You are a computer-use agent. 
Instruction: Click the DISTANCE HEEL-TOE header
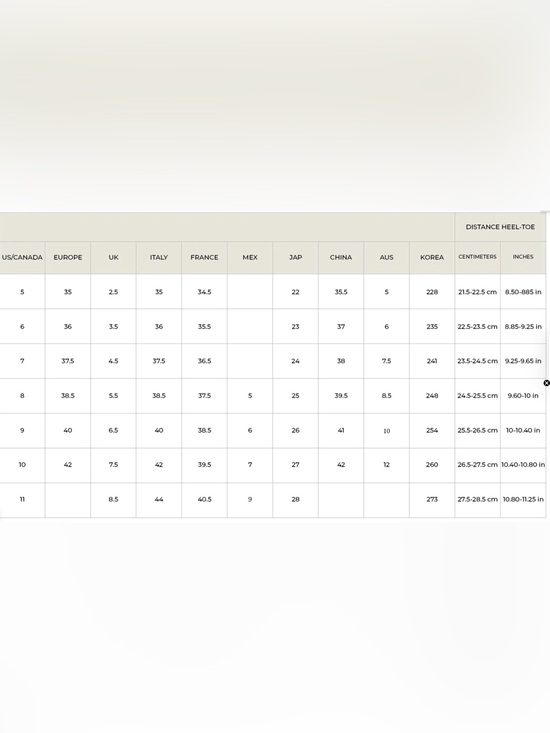click(500, 227)
